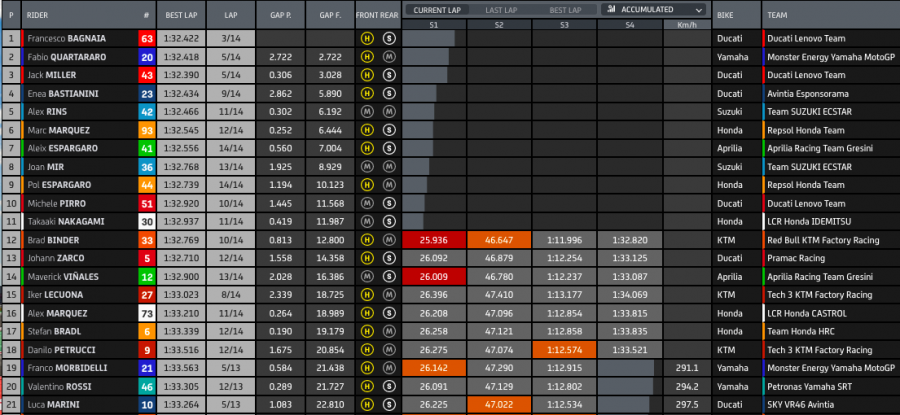Click Zarco's medium front tyre icon
Viewport: 900px width, 415px height.
[367, 258]
